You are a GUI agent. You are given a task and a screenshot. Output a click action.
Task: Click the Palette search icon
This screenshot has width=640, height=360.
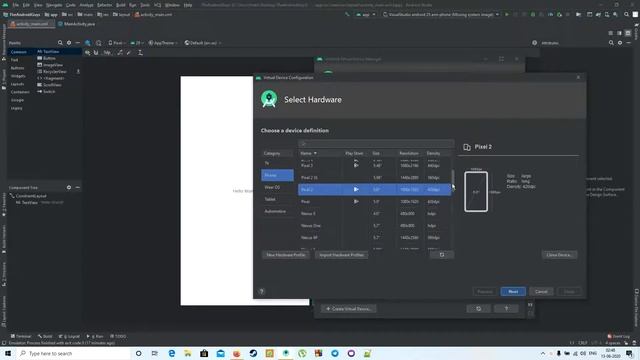(60, 43)
